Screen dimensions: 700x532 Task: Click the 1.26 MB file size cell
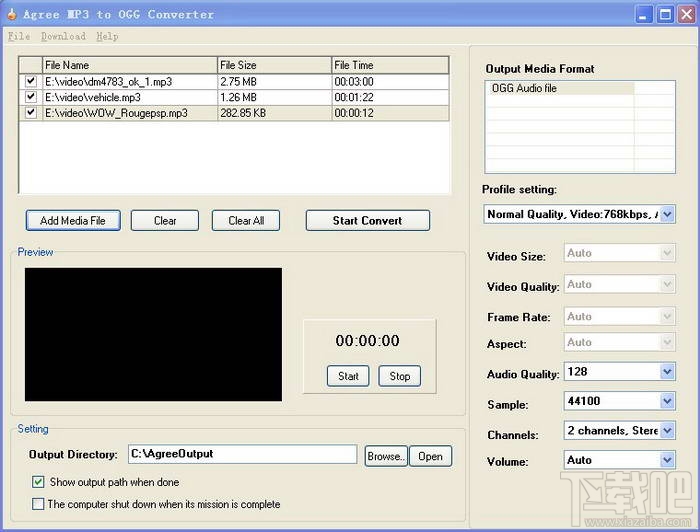click(275, 97)
